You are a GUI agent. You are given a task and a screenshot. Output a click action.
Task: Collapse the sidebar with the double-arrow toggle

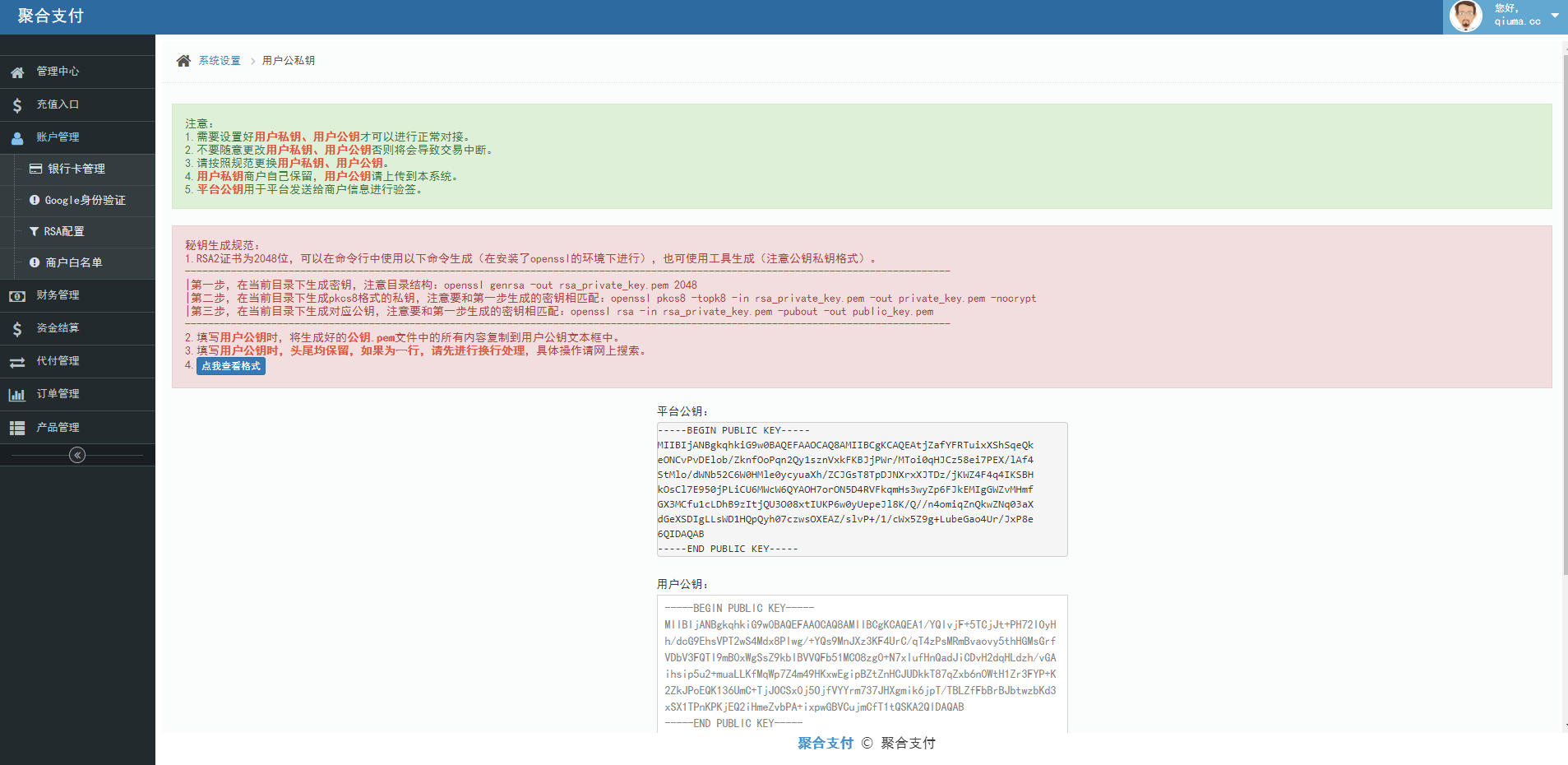[x=77, y=455]
